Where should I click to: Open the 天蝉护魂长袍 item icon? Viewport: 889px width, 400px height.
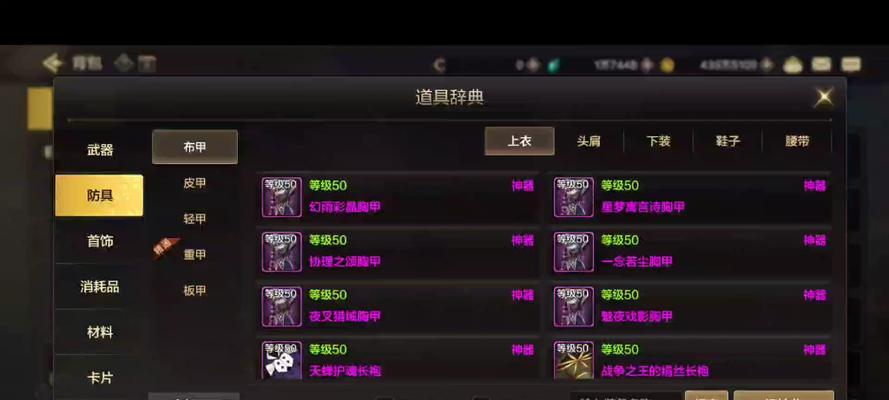[x=282, y=360]
